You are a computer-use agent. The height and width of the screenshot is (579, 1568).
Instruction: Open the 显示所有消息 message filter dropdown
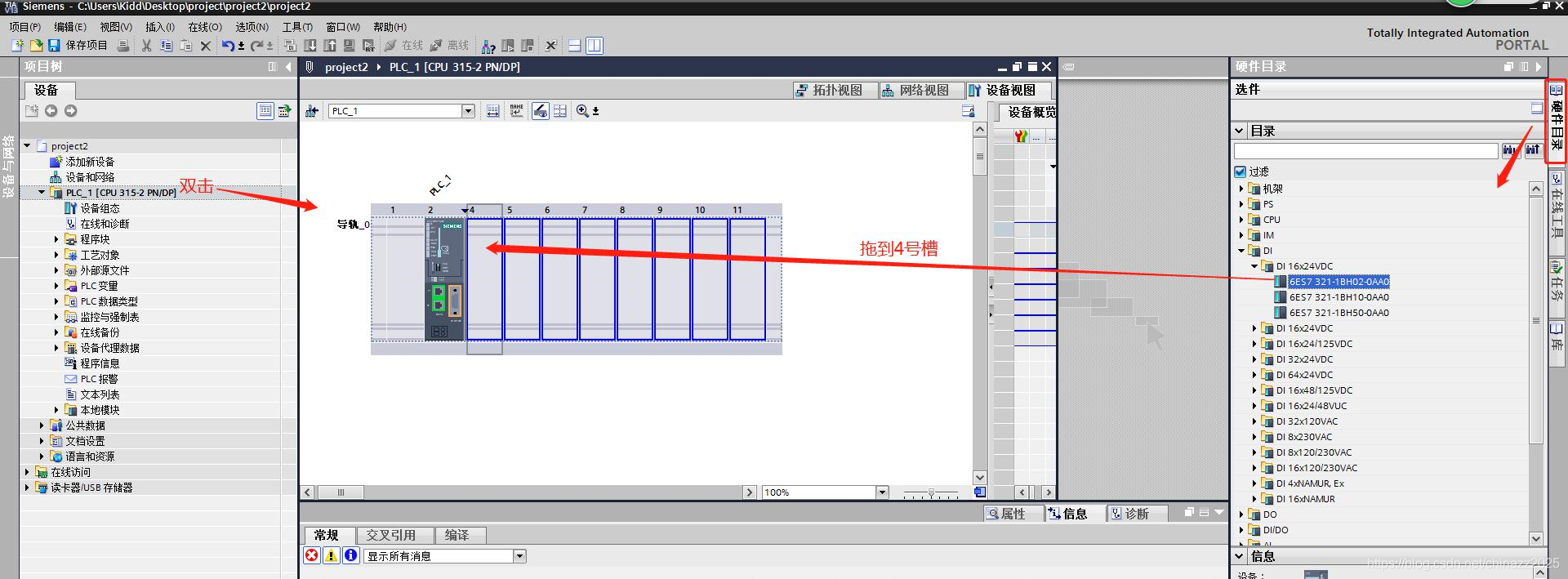[519, 556]
